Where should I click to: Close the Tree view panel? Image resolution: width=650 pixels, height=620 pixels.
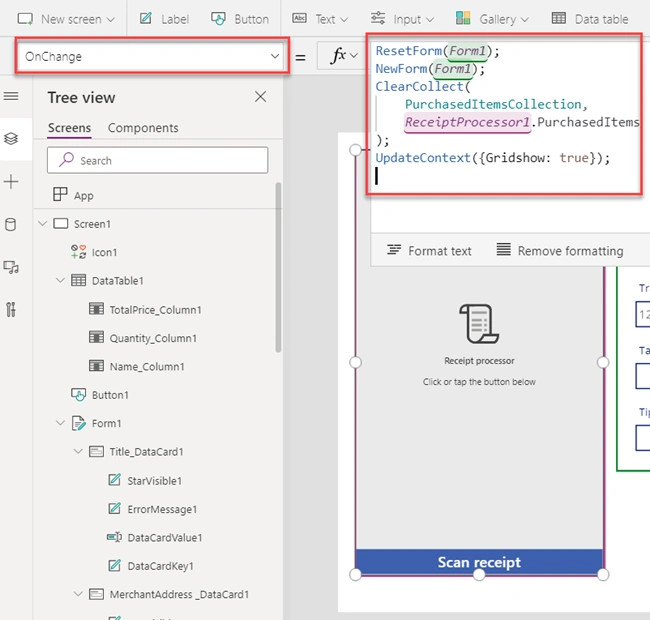pyautogui.click(x=260, y=97)
